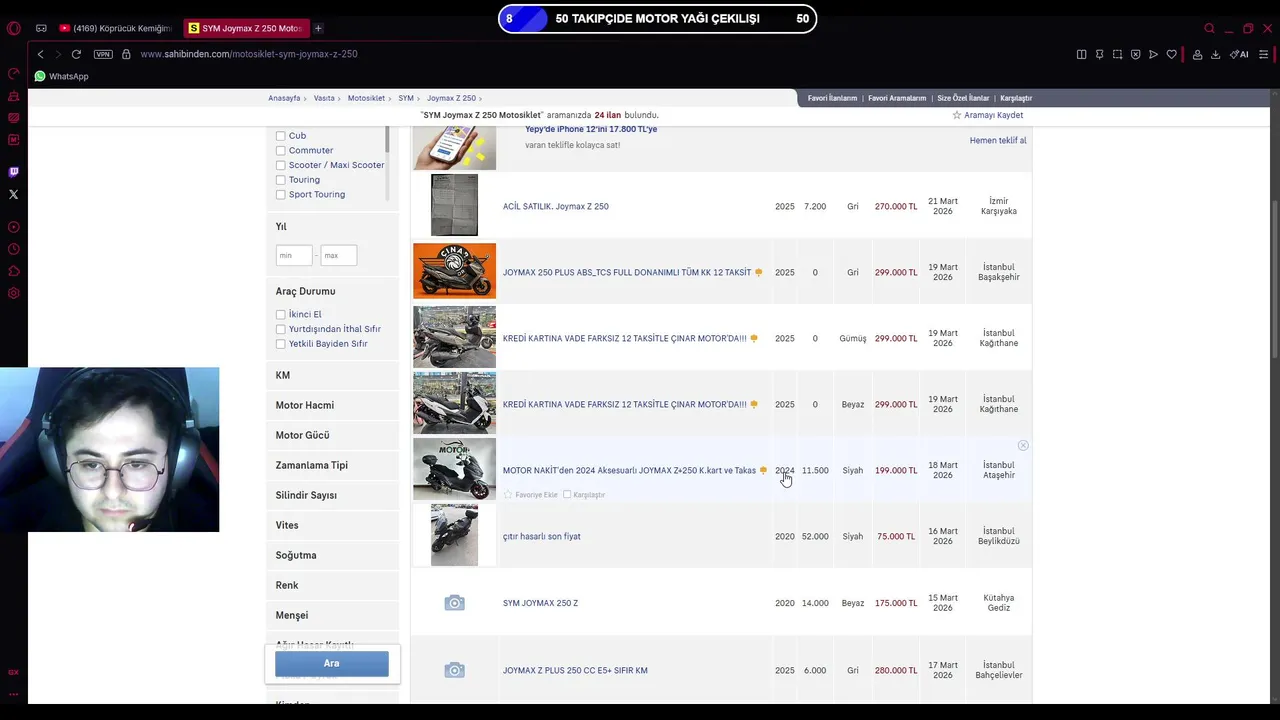This screenshot has width=1280, height=720.
Task: Open Favori İlanlarım menu
Action: tap(832, 98)
